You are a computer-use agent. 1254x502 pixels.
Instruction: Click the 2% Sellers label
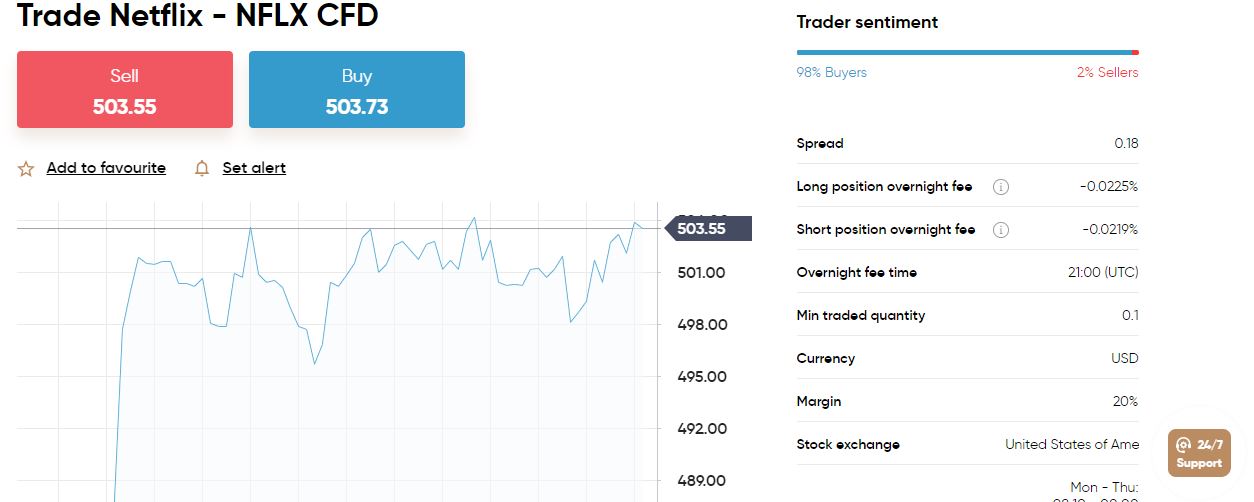[1107, 72]
